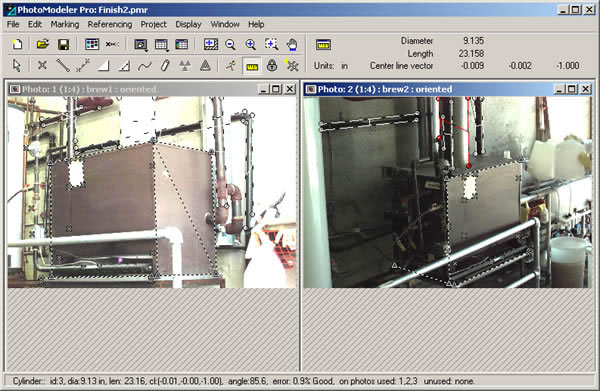
Task: Select the pan hand tool
Action: (292, 44)
